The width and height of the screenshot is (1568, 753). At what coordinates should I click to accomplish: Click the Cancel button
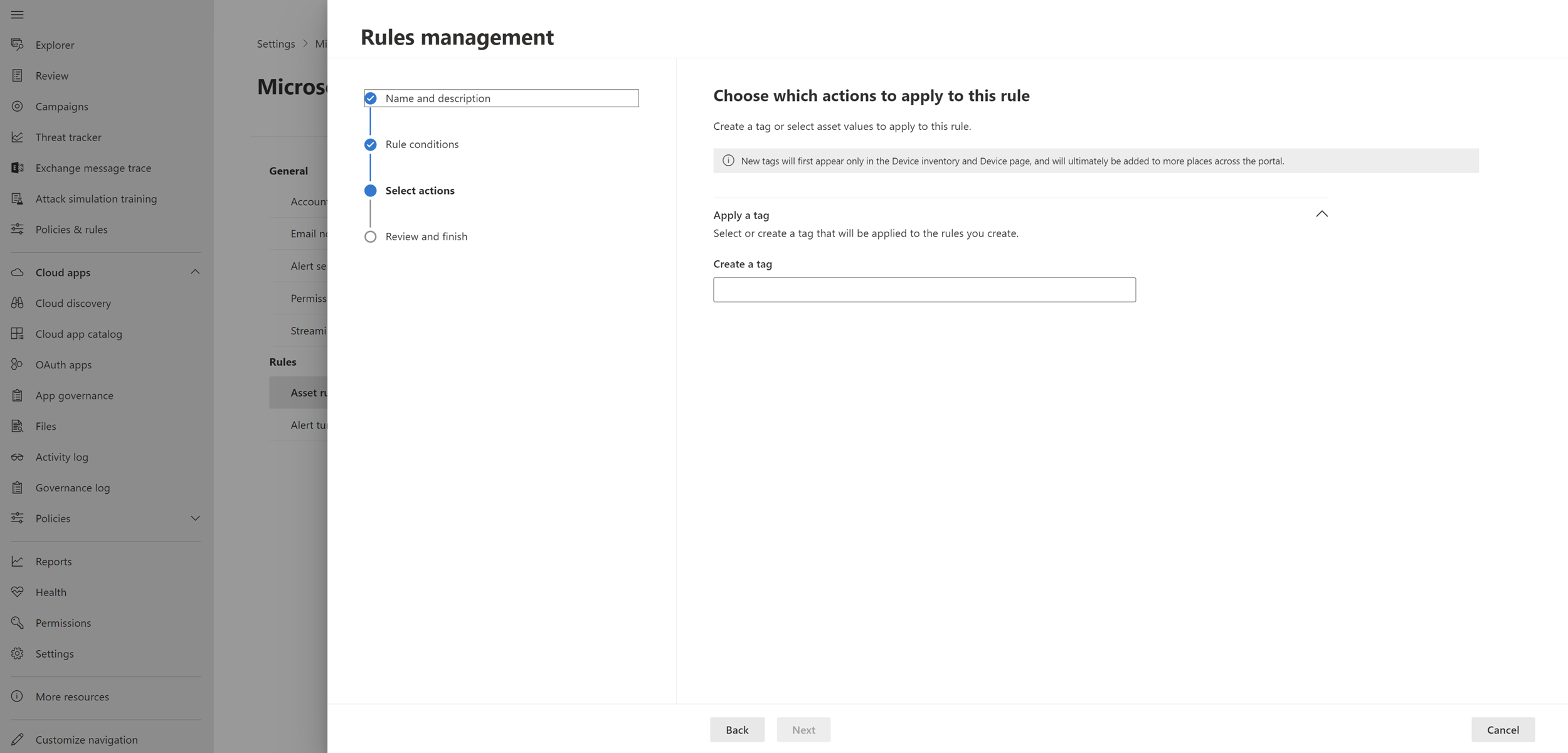click(x=1502, y=729)
